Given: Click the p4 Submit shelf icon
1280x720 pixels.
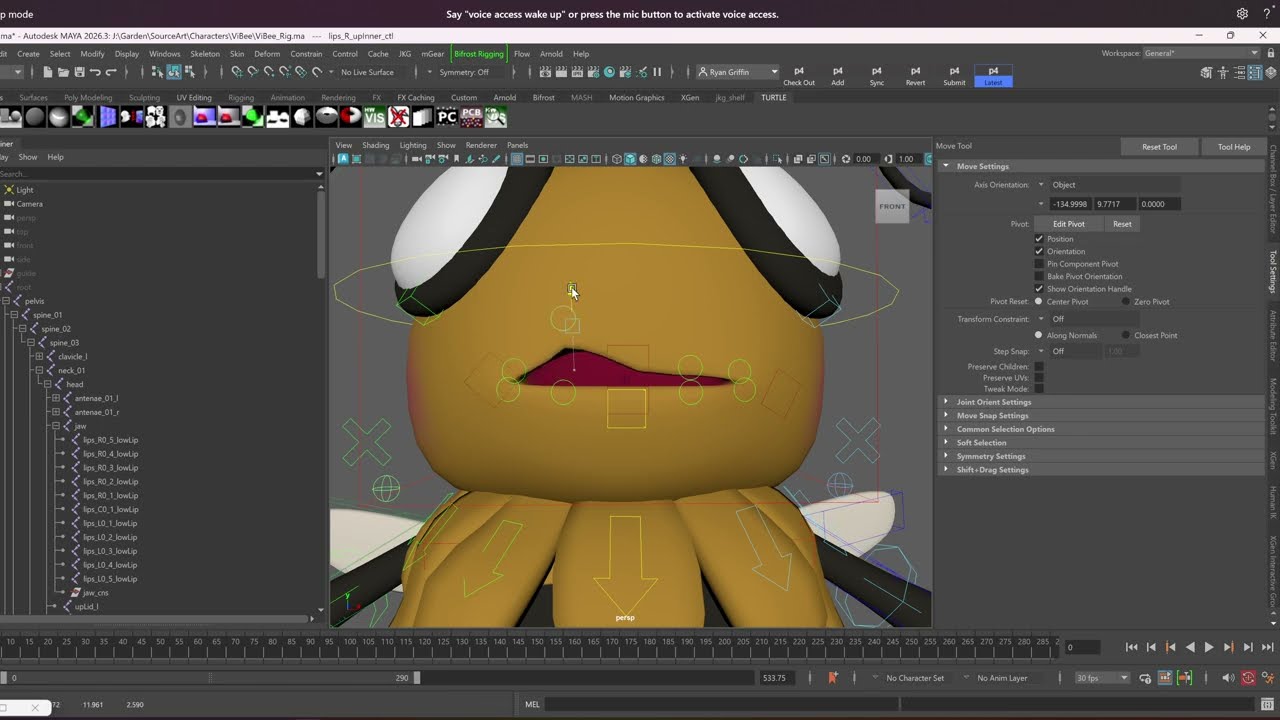Looking at the screenshot, I should coord(954,76).
